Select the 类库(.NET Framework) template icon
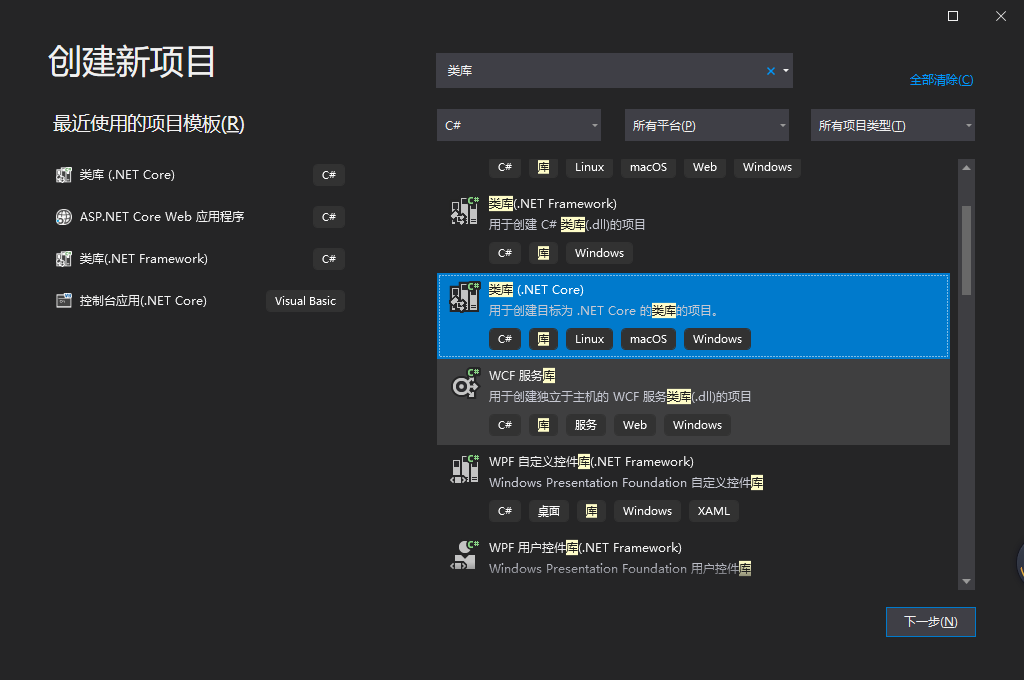This screenshot has width=1024, height=680. click(x=464, y=211)
